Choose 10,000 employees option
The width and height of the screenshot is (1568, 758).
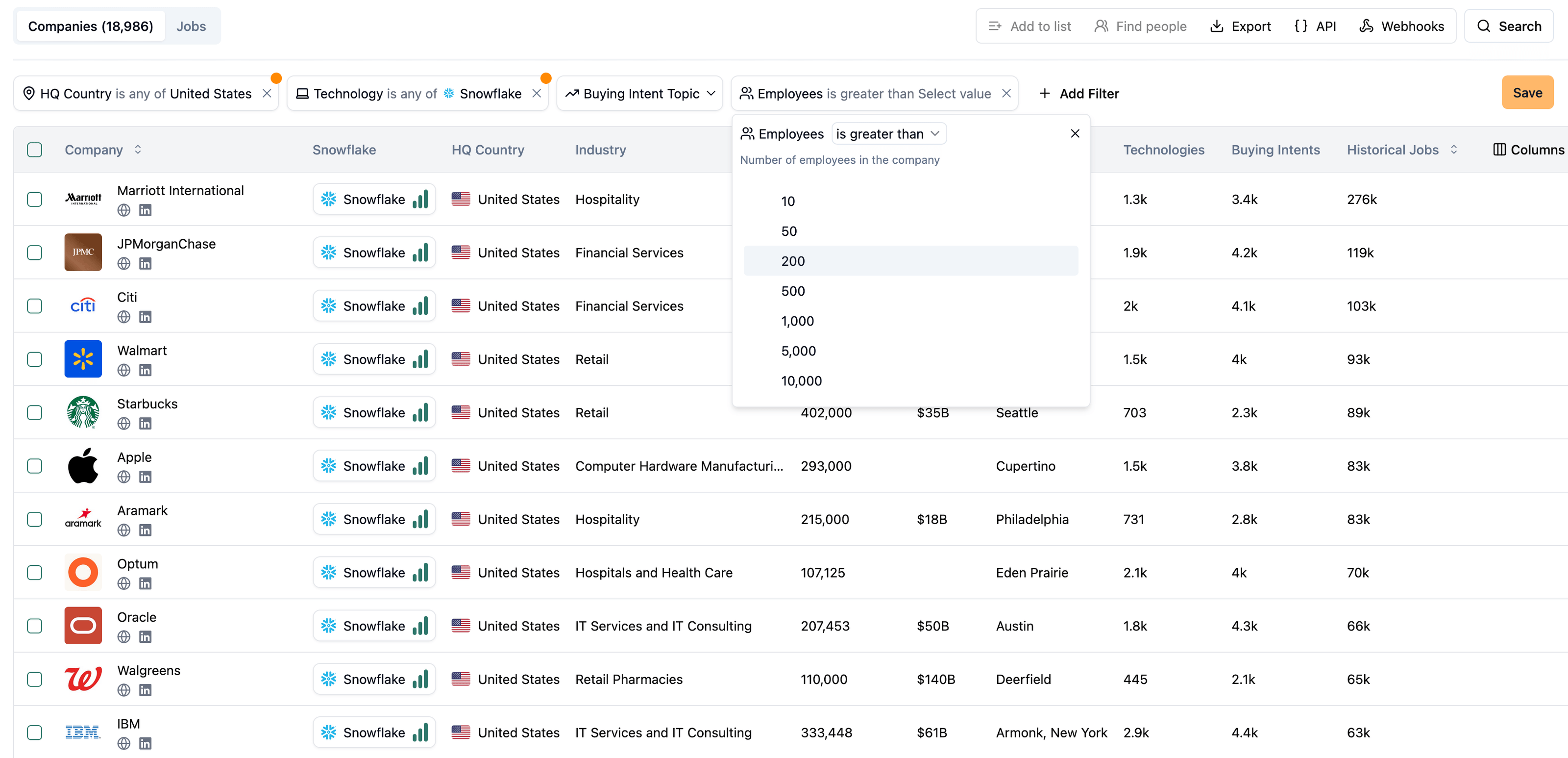tap(910, 380)
